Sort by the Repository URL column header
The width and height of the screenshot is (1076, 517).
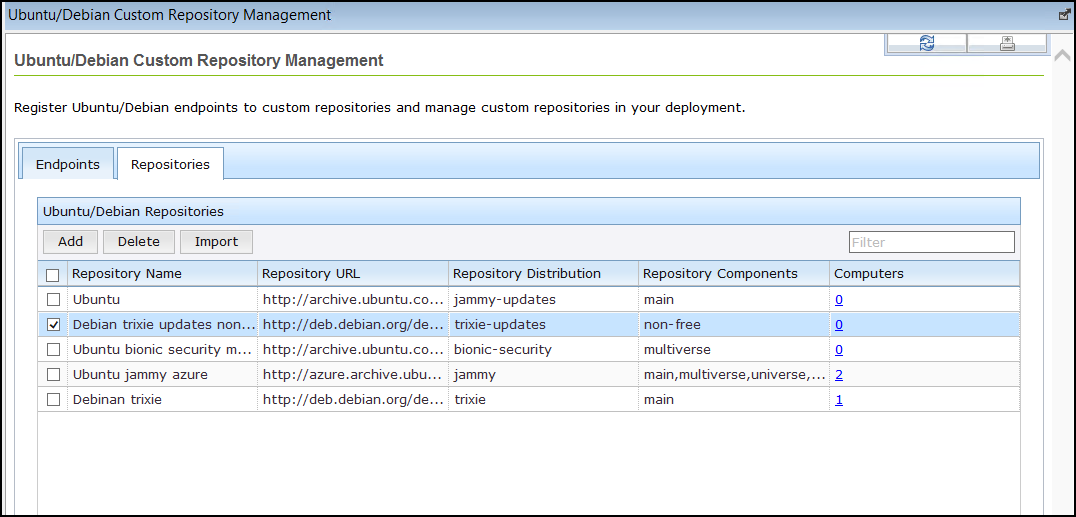click(353, 274)
